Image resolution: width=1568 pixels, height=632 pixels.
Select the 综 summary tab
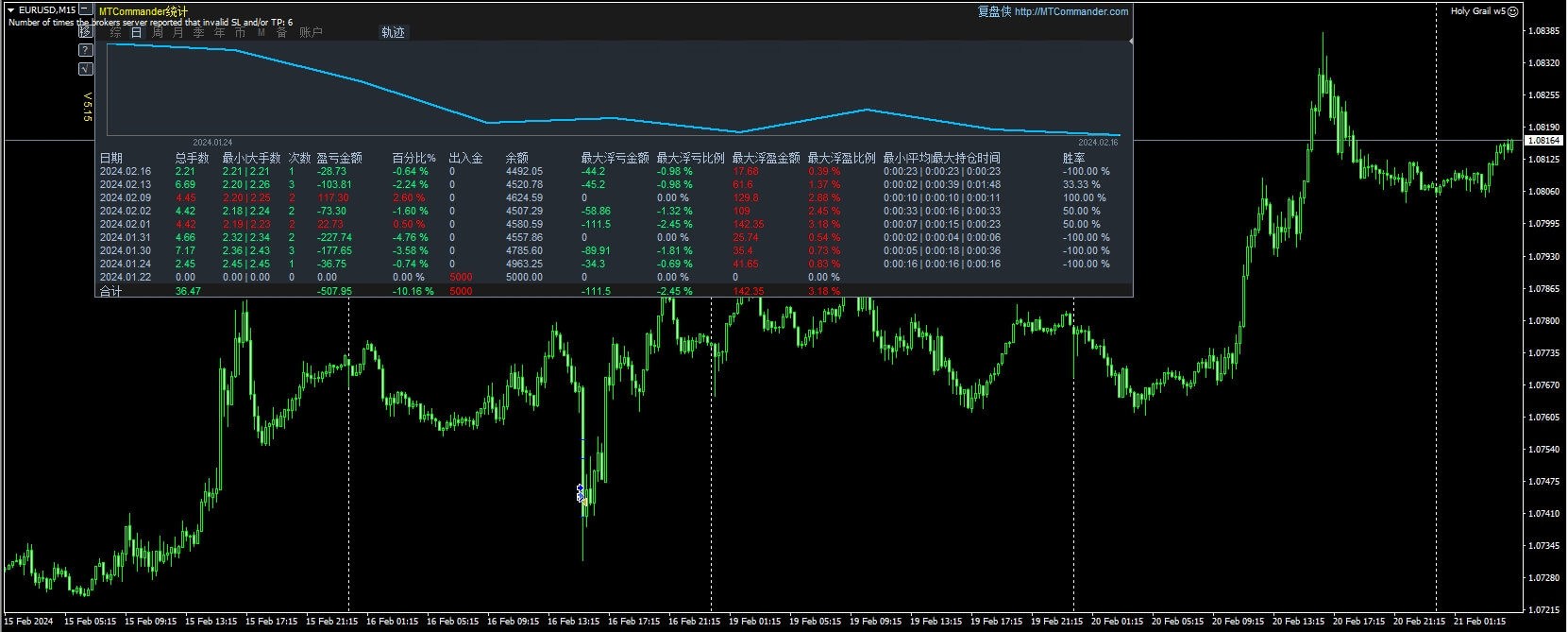point(116,32)
